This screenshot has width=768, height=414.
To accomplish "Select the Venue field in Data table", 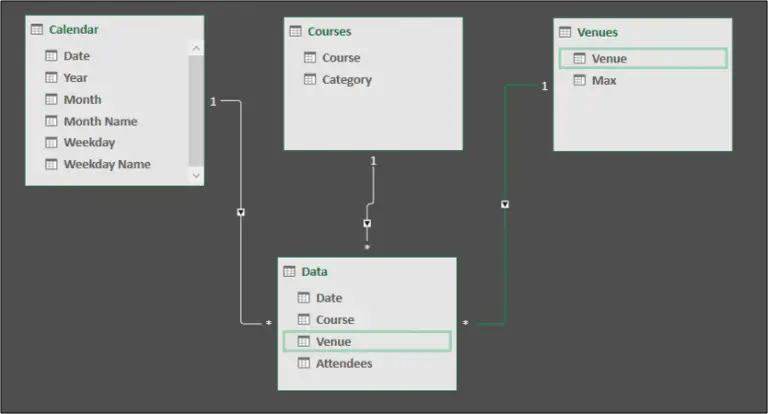I will tap(333, 342).
